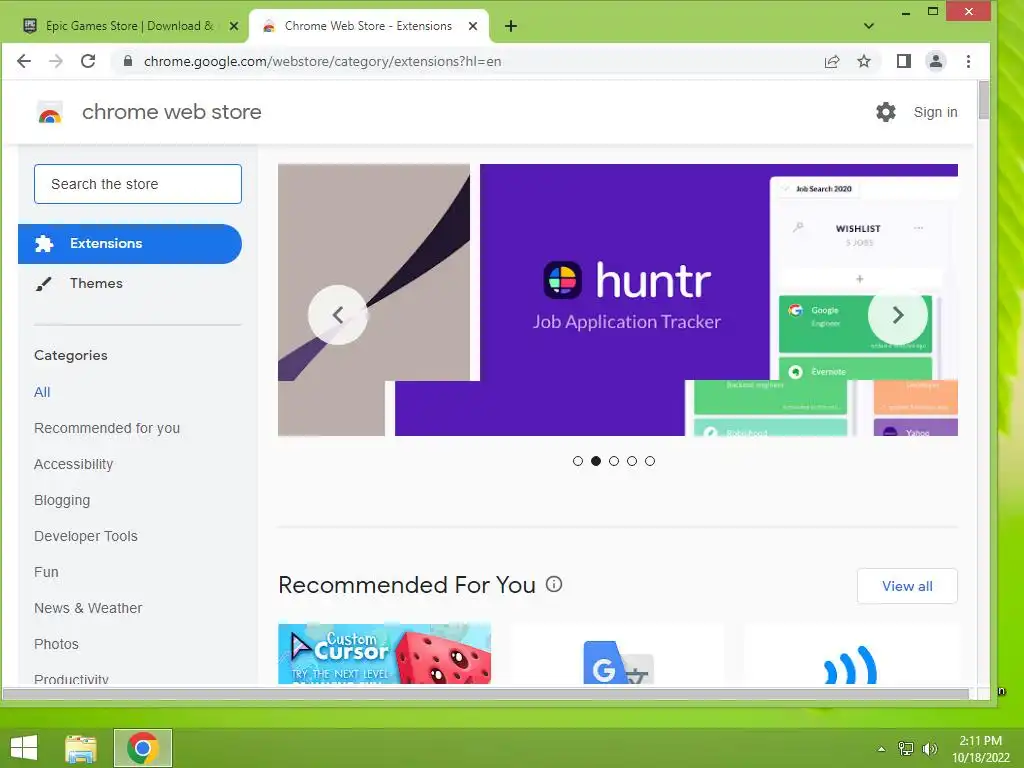This screenshot has height=768, width=1024.
Task: Open web store settings gear
Action: coord(886,112)
